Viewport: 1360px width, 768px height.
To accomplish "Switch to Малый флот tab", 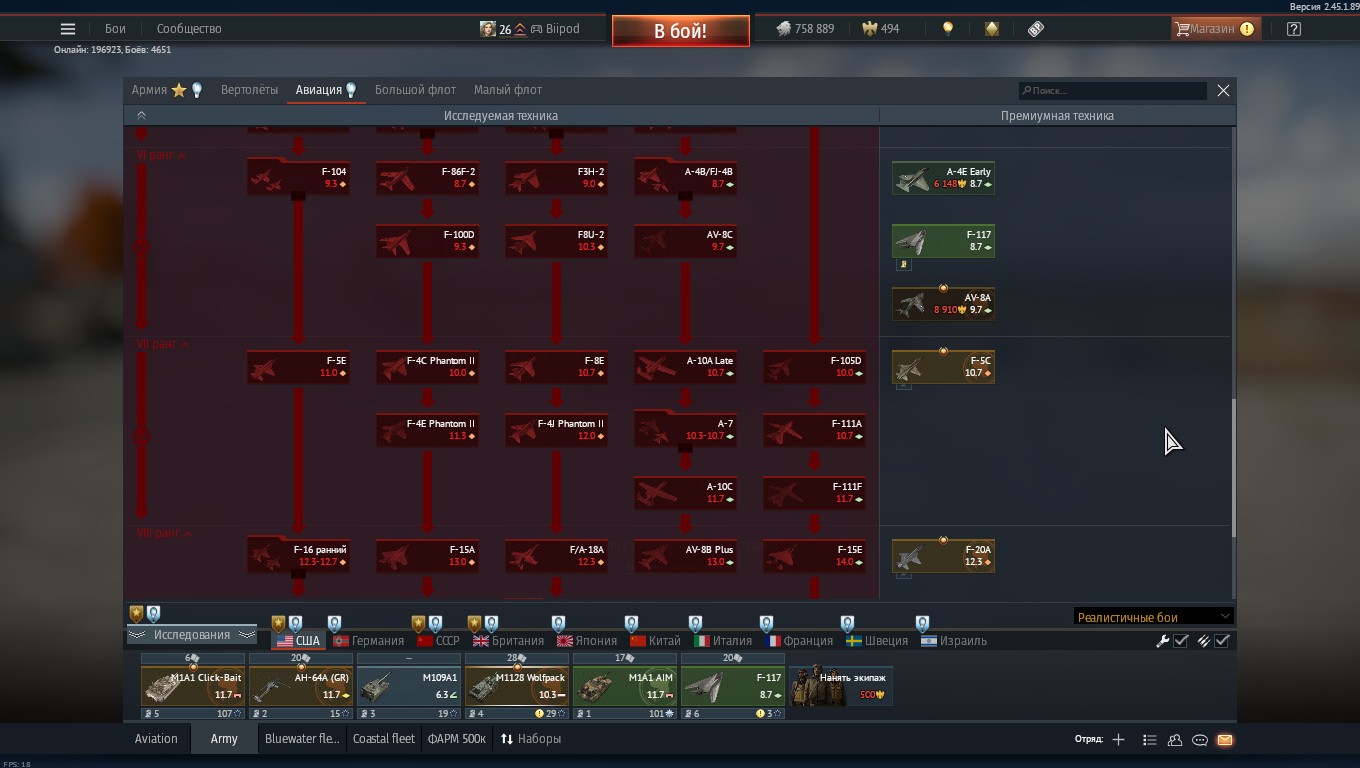I will (508, 90).
